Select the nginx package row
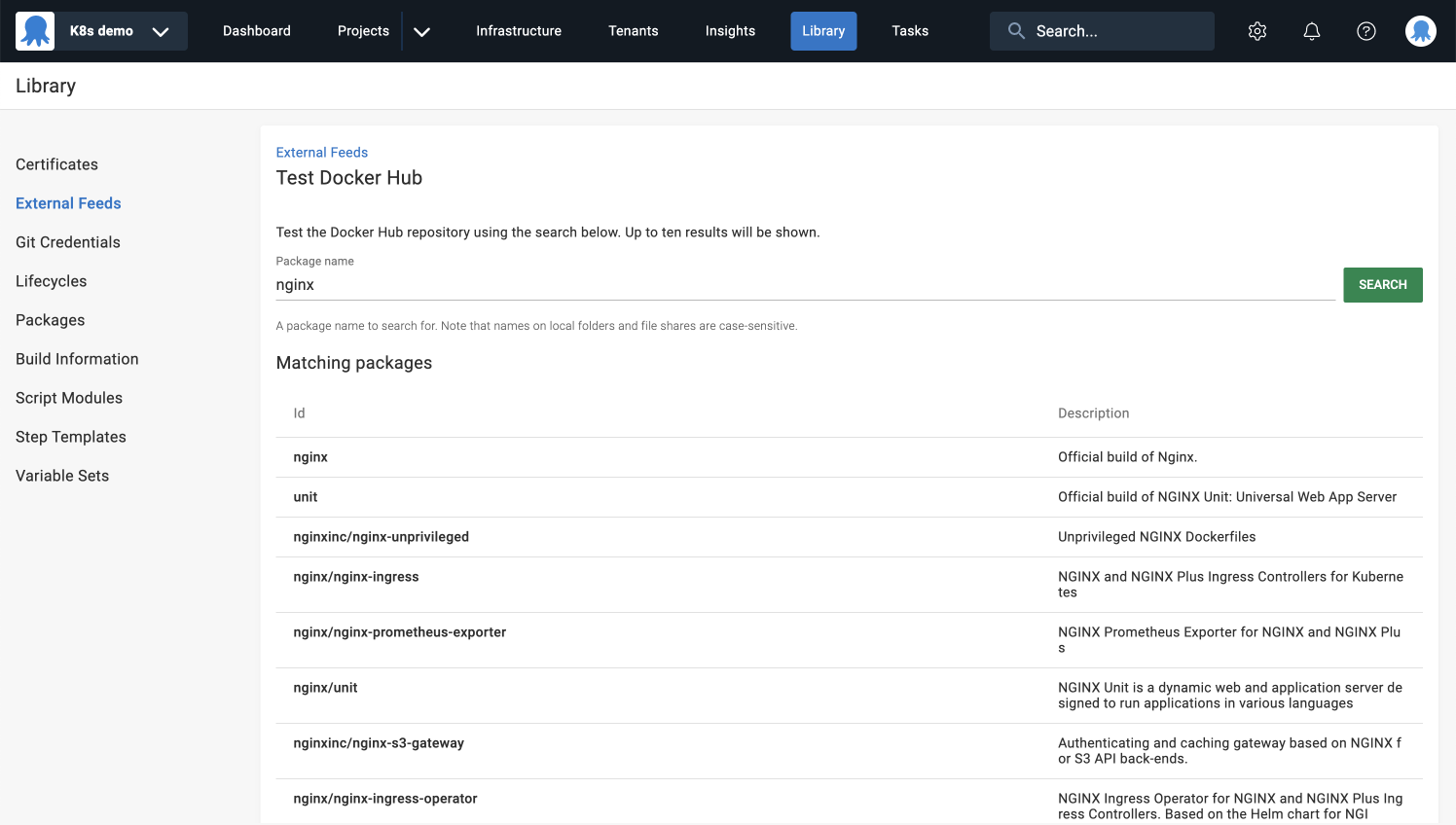Viewport: 1456px width, 825px height. tap(310, 456)
